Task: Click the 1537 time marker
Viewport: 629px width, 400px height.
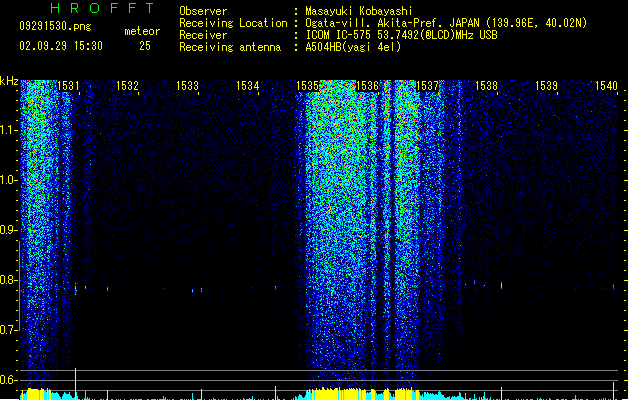Action: [x=427, y=86]
